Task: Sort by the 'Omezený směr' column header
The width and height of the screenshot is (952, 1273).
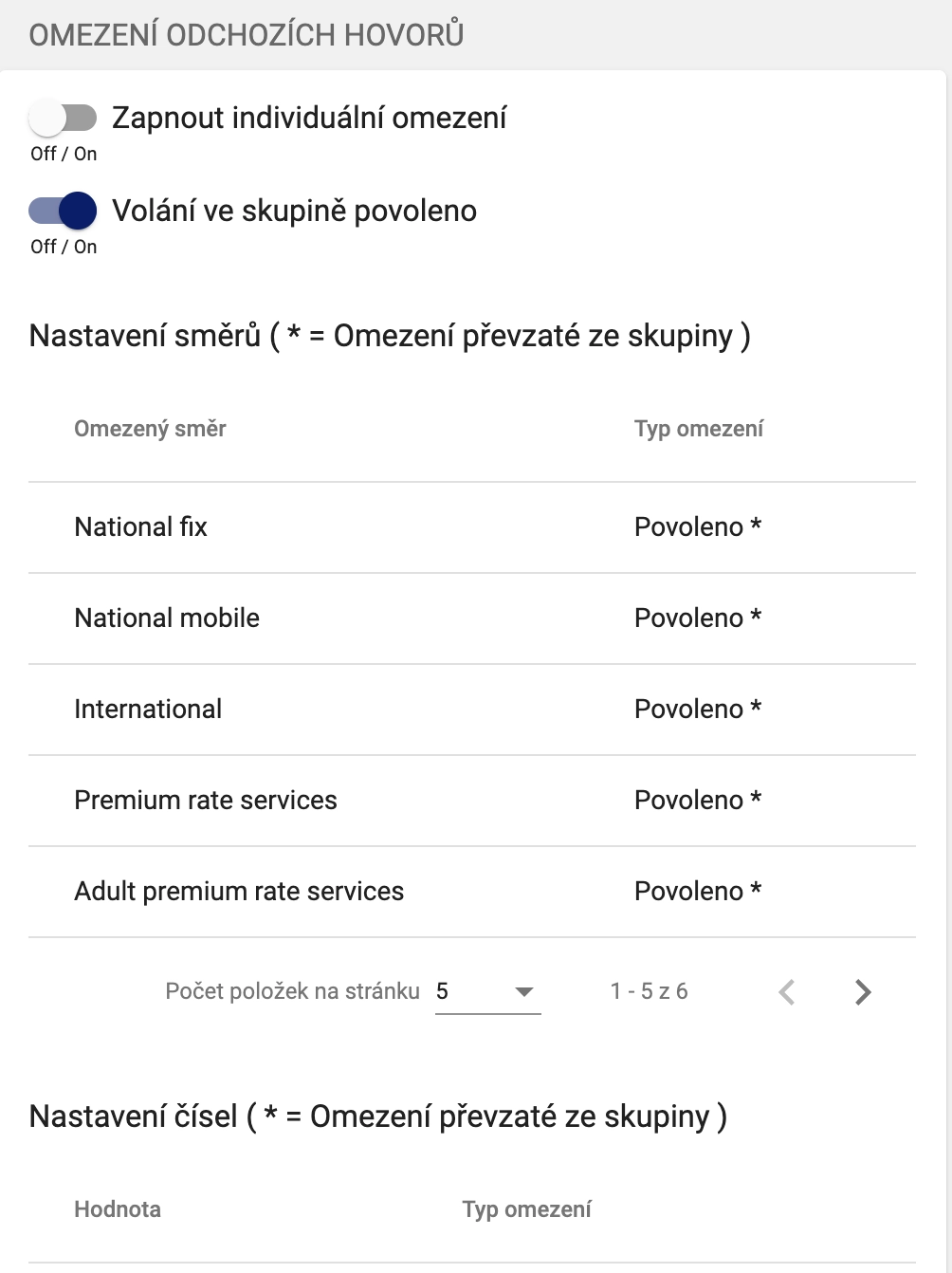Action: tap(150, 429)
